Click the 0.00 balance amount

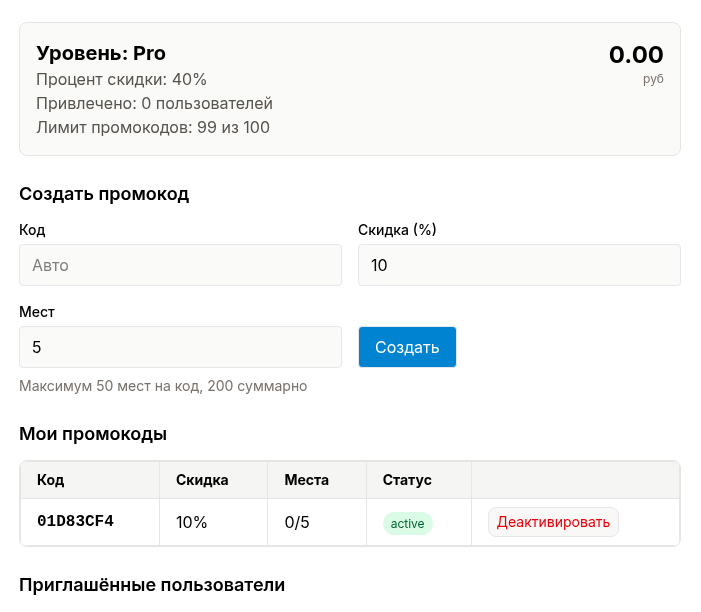(636, 55)
